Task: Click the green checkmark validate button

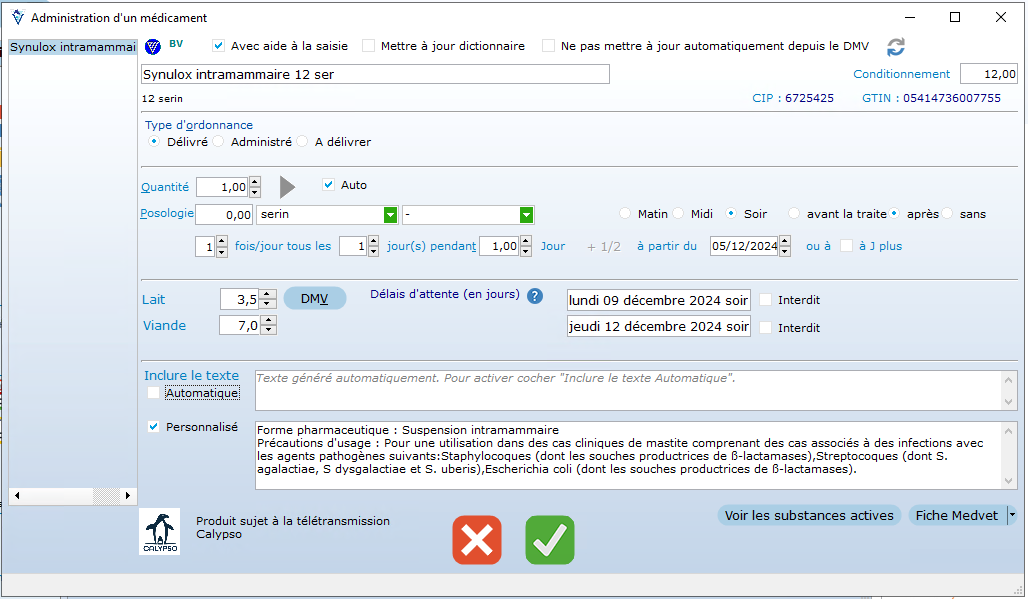Action: [x=549, y=540]
